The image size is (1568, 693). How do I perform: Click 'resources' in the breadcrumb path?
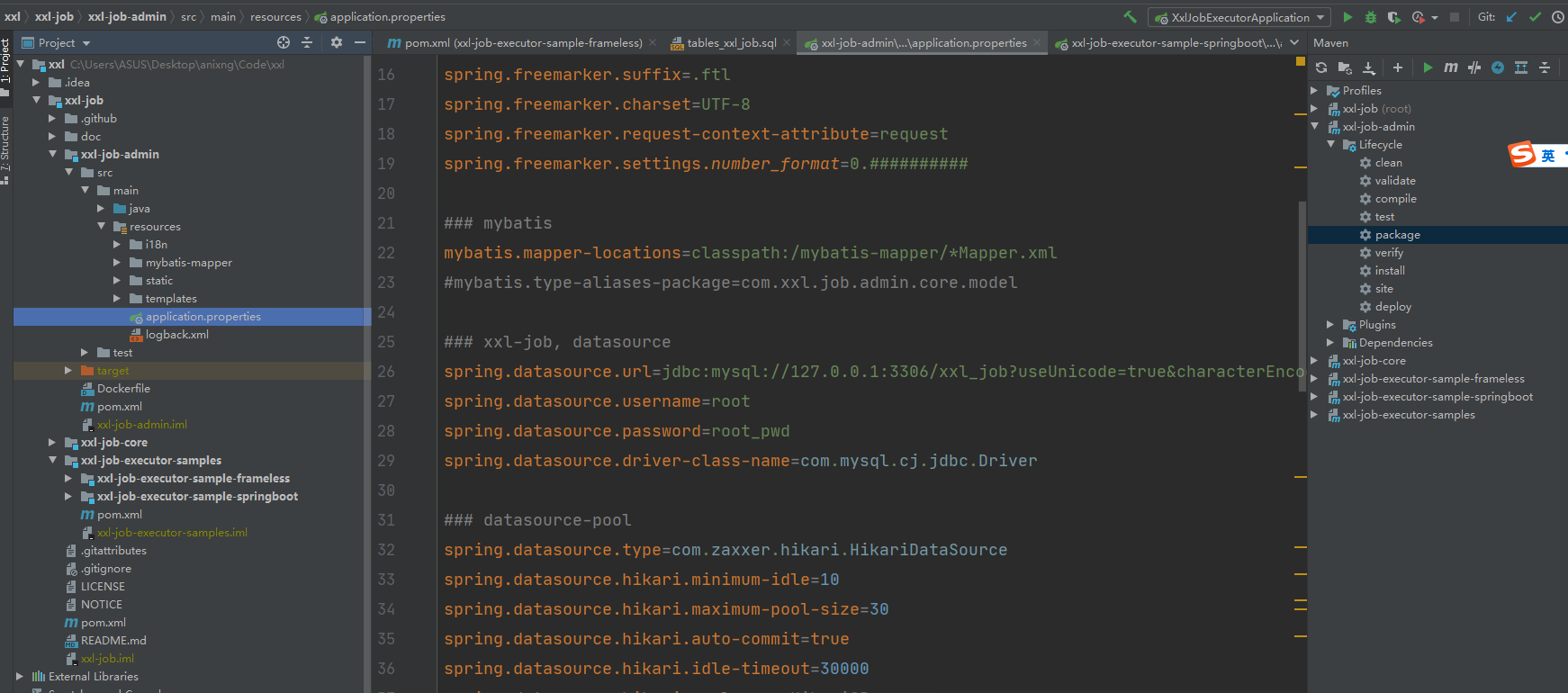tap(275, 16)
